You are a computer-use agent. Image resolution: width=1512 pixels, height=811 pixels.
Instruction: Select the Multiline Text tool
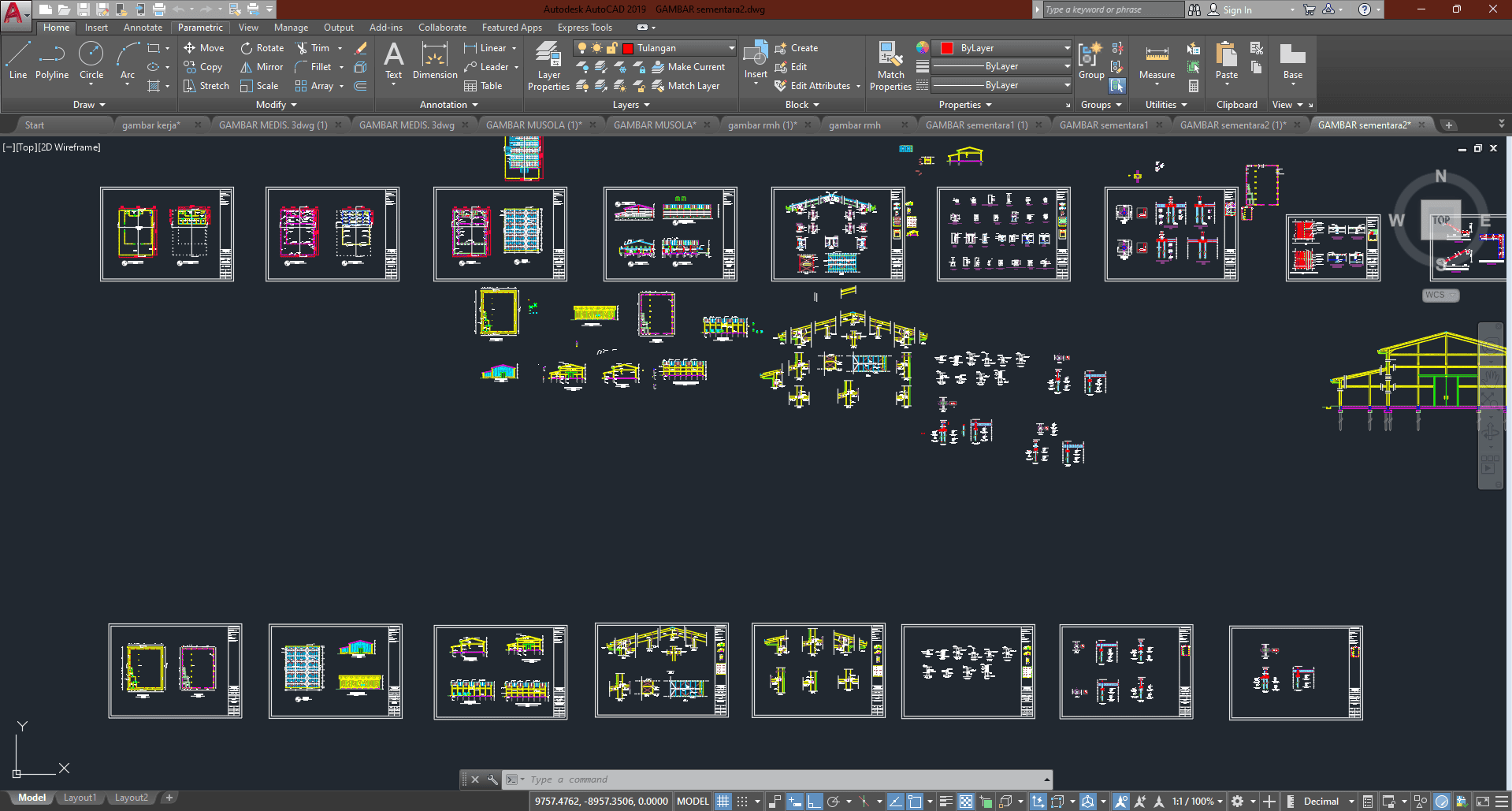tap(393, 61)
